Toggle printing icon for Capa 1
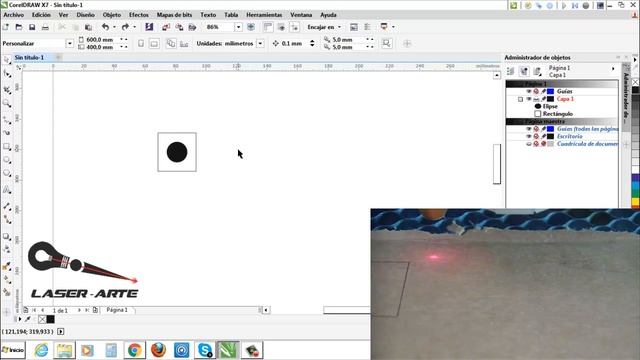The image size is (640, 360). pyautogui.click(x=536, y=99)
